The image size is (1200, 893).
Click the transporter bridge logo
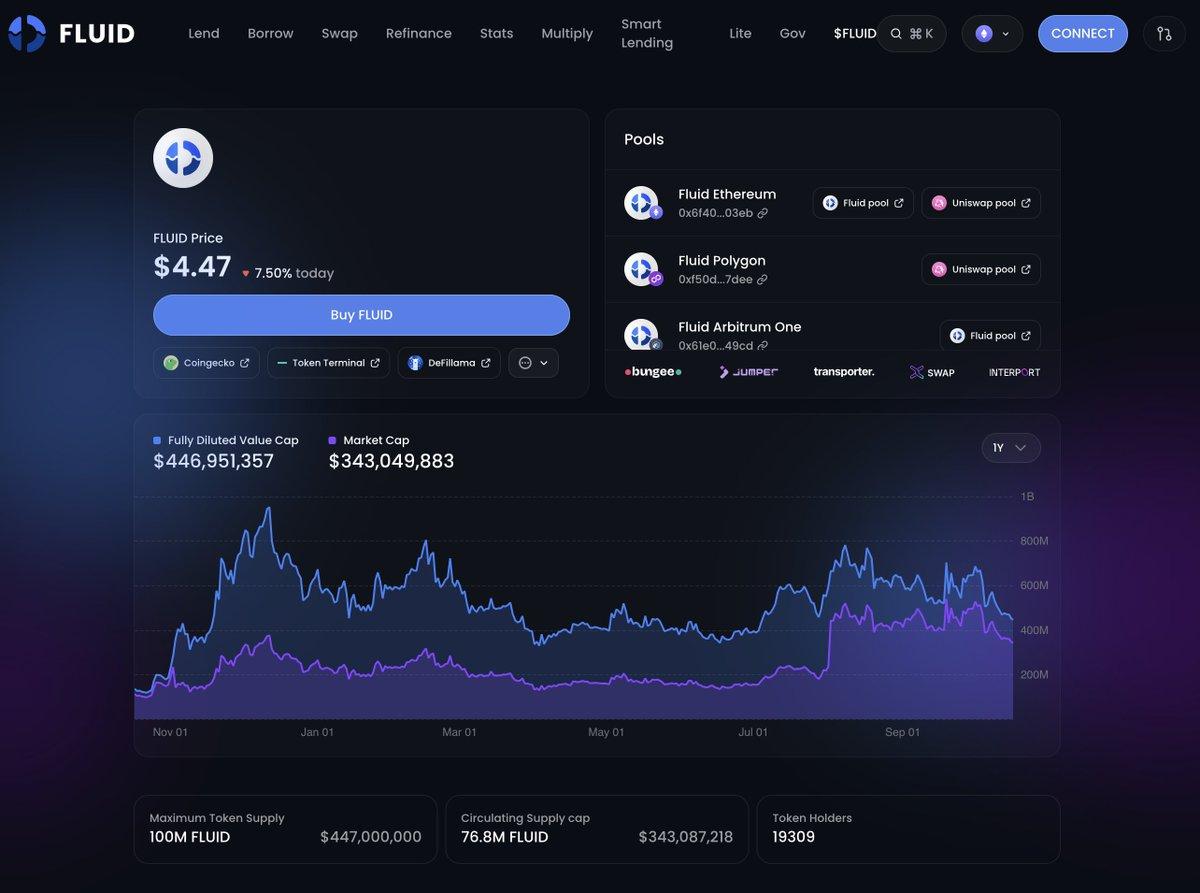point(843,371)
